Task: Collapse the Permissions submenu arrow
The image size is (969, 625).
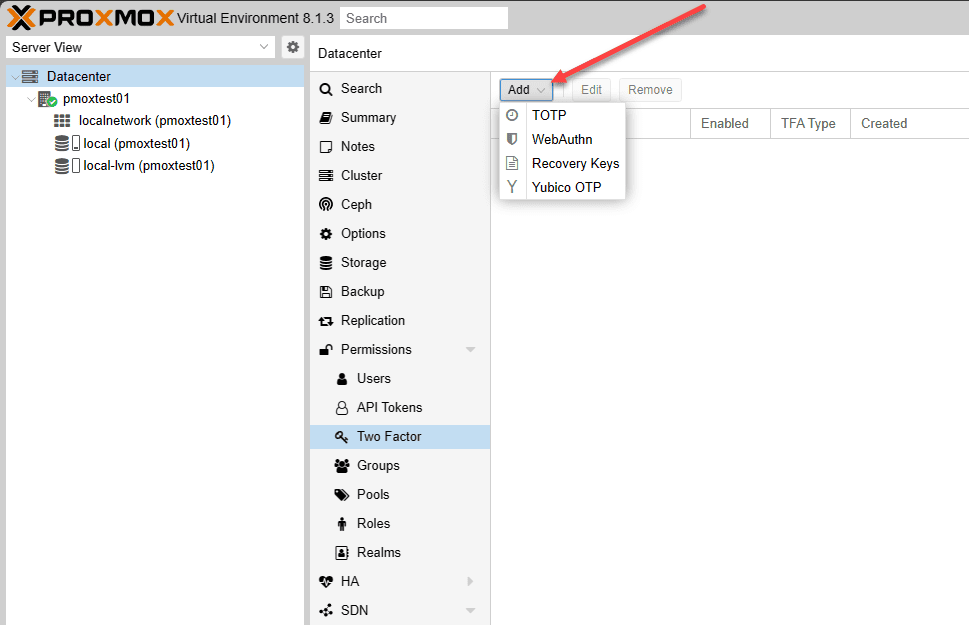Action: click(470, 350)
